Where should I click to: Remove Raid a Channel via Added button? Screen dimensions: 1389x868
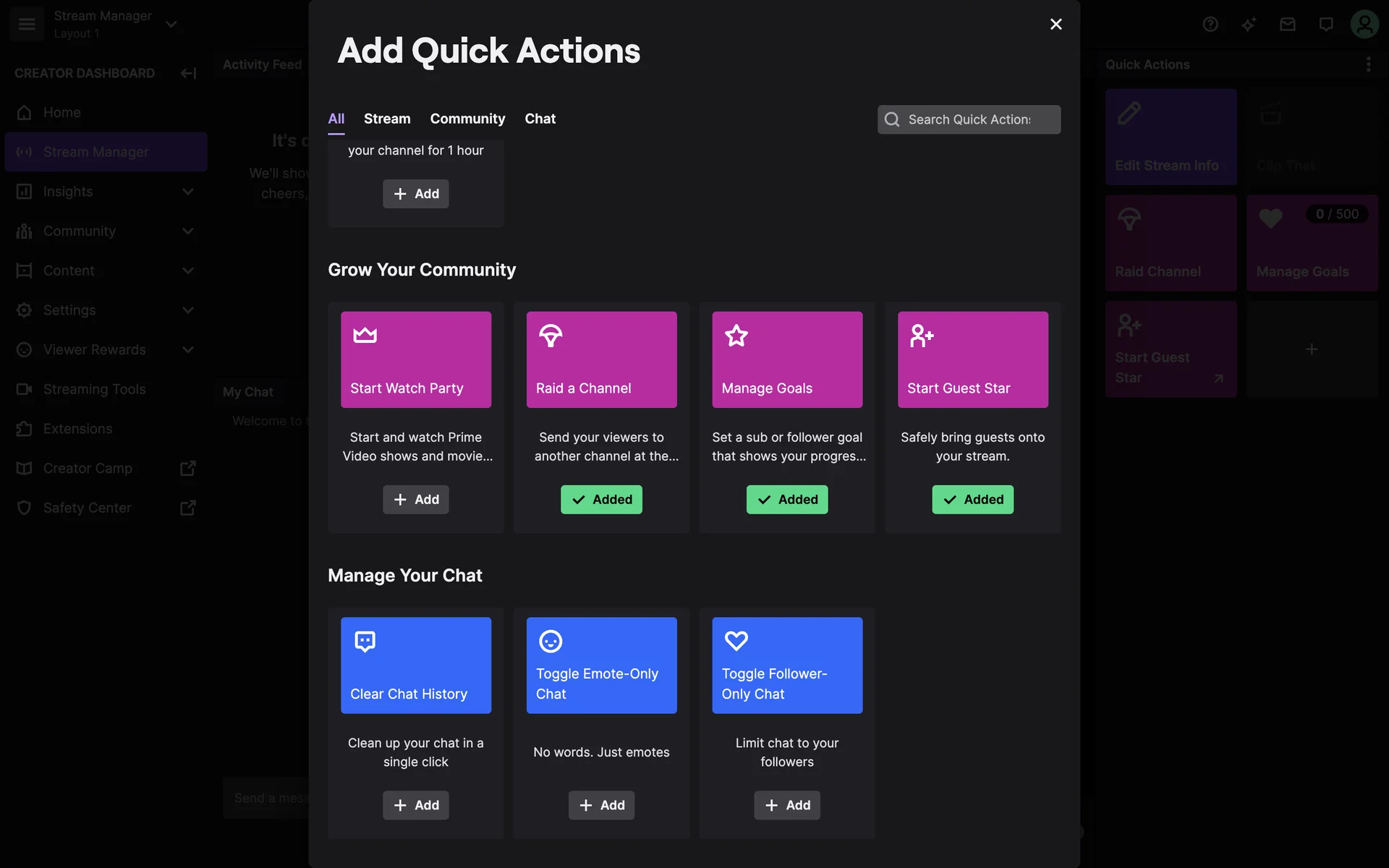click(601, 500)
